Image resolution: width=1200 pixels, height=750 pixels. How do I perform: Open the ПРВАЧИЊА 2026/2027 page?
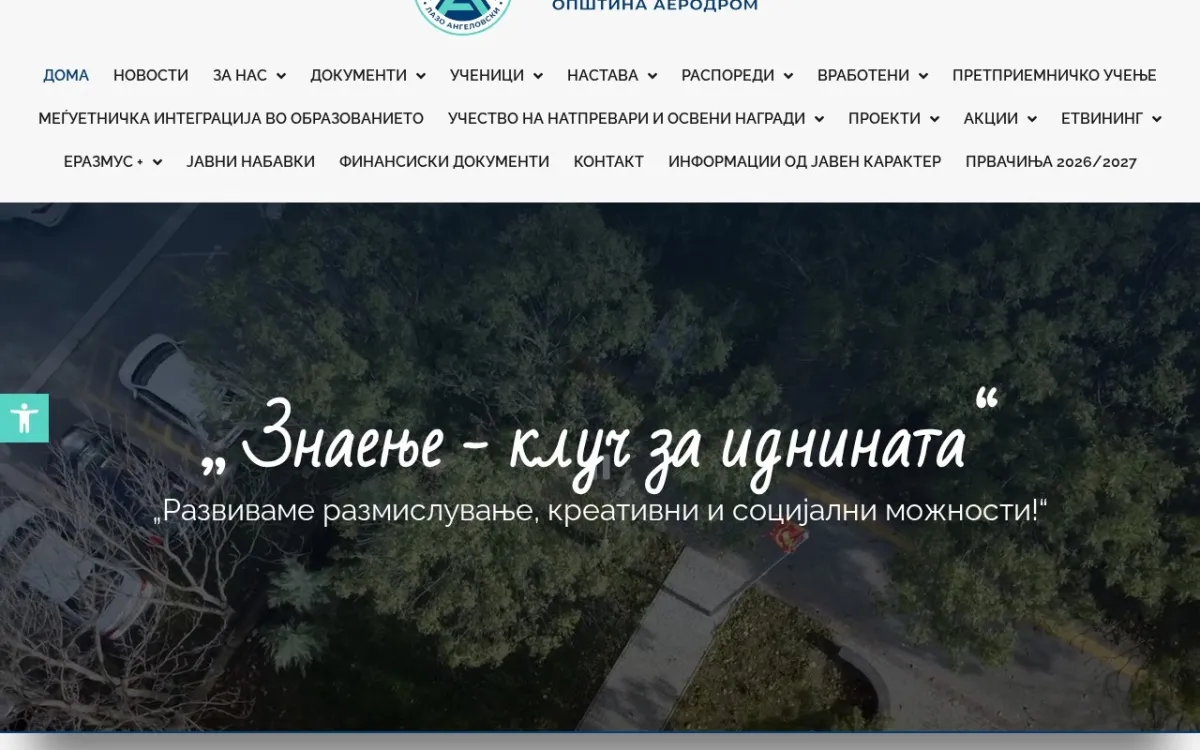(x=1051, y=162)
